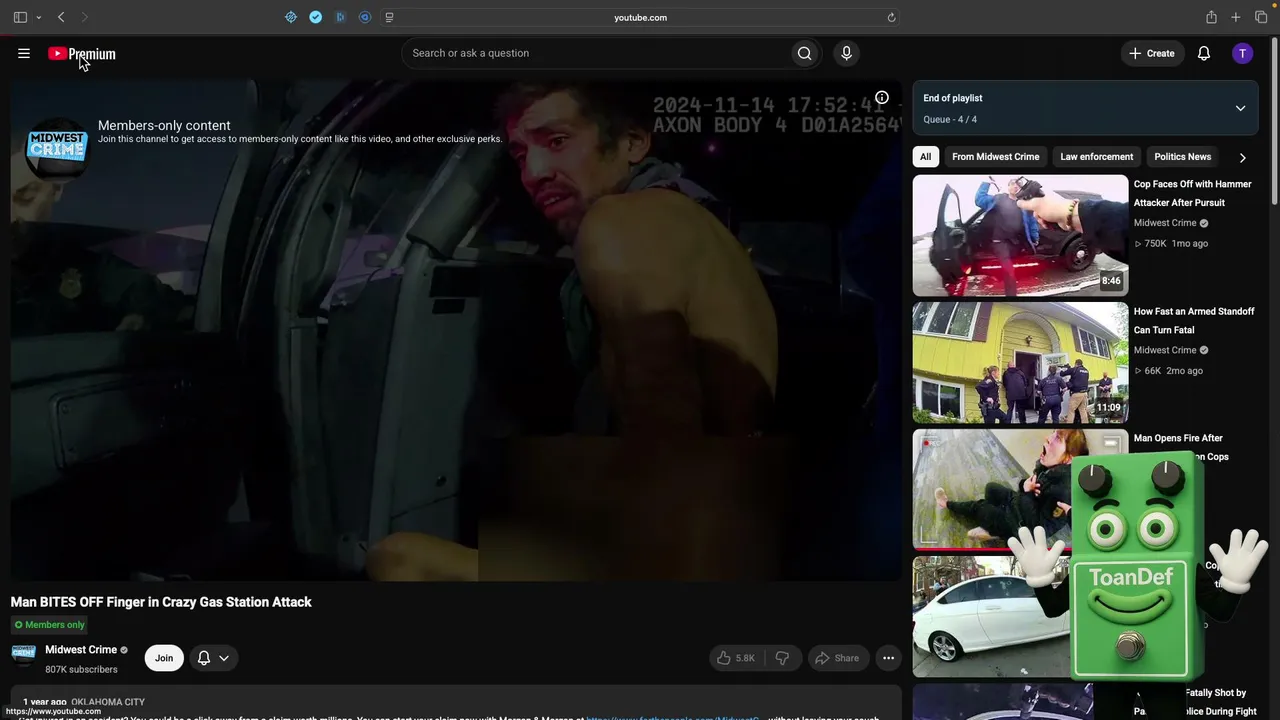The width and height of the screenshot is (1280, 720).
Task: Click the video title 'Man BITES OFF Finger'
Action: pyautogui.click(x=161, y=602)
